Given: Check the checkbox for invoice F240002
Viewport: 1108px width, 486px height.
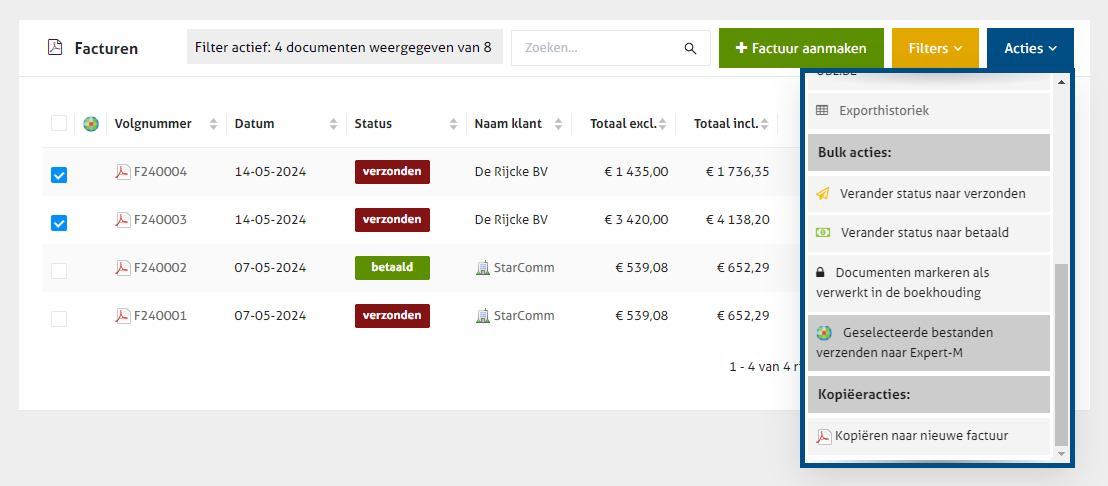Looking at the screenshot, I should pyautogui.click(x=59, y=270).
